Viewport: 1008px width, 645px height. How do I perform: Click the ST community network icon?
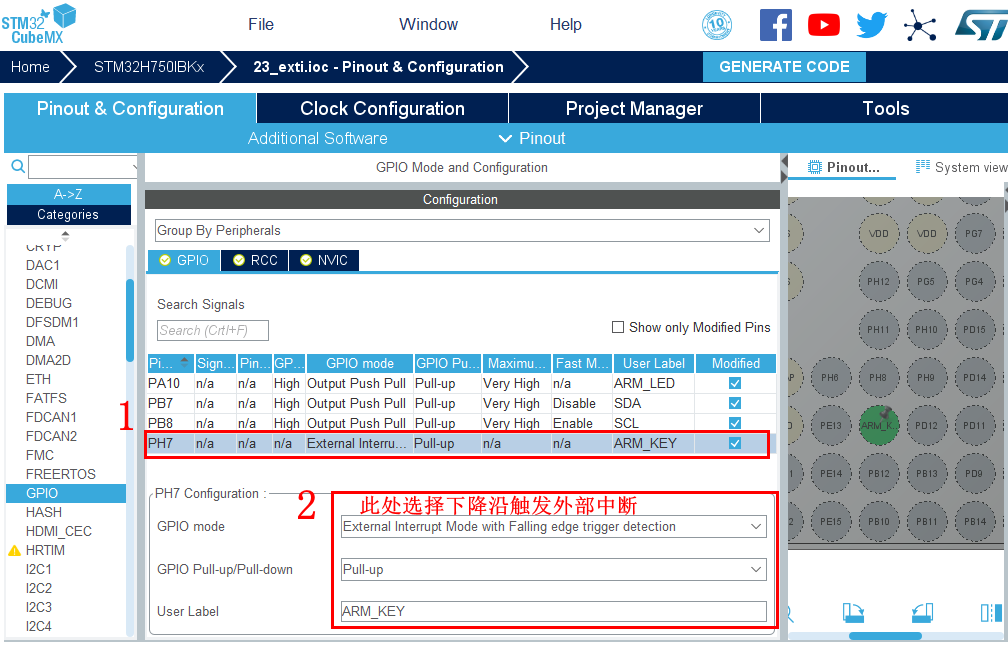pos(919,25)
